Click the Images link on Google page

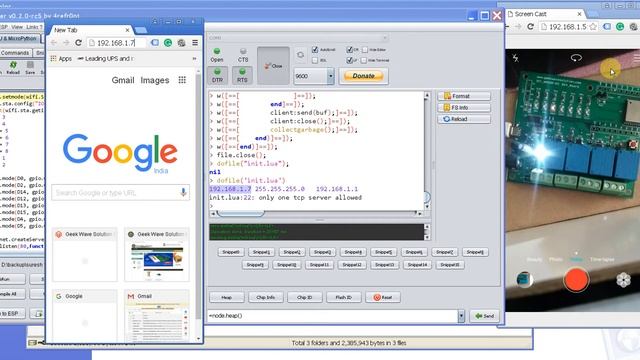tap(155, 80)
